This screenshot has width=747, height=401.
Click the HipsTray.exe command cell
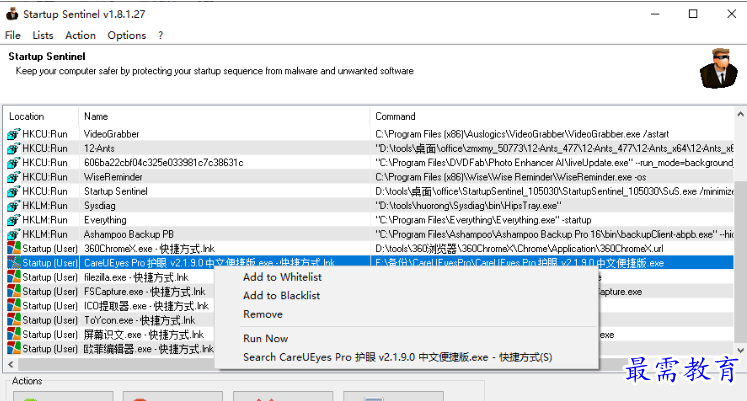click(x=468, y=206)
